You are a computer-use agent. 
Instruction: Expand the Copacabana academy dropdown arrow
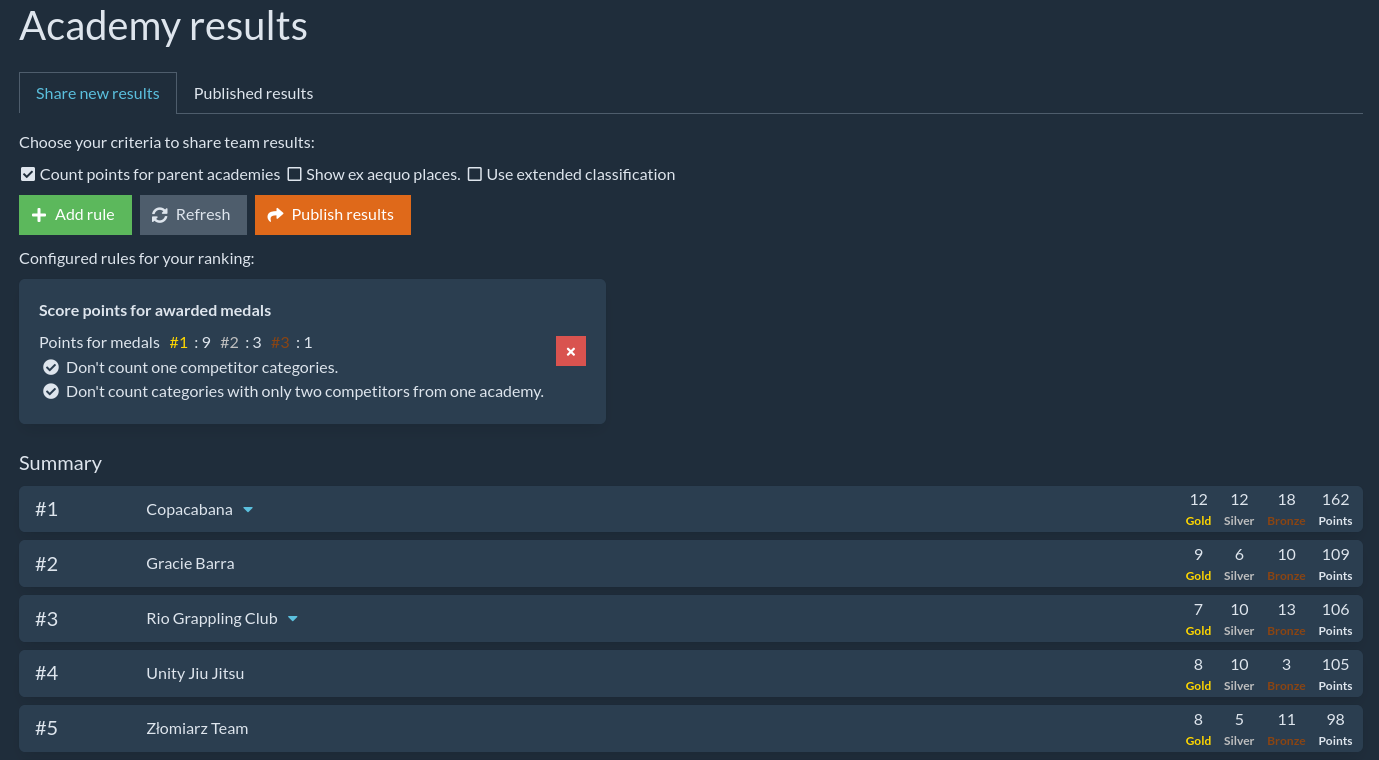point(248,510)
